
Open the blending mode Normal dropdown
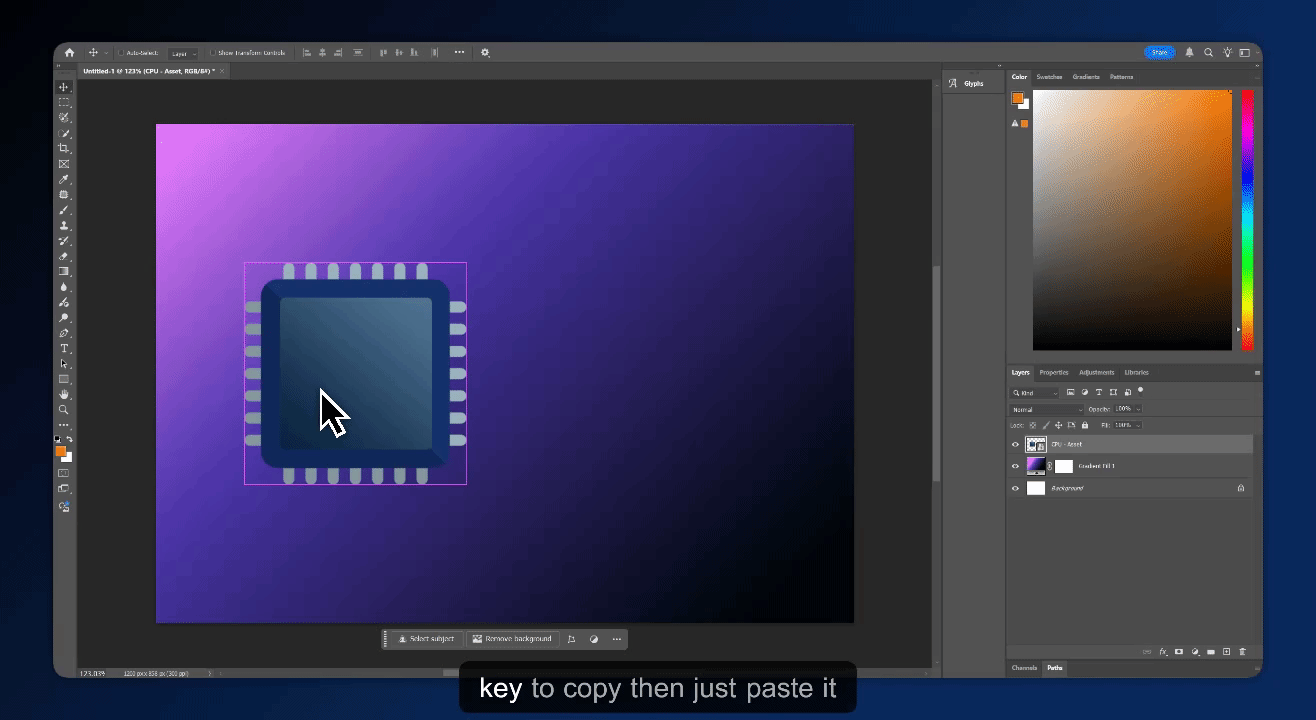(1046, 409)
